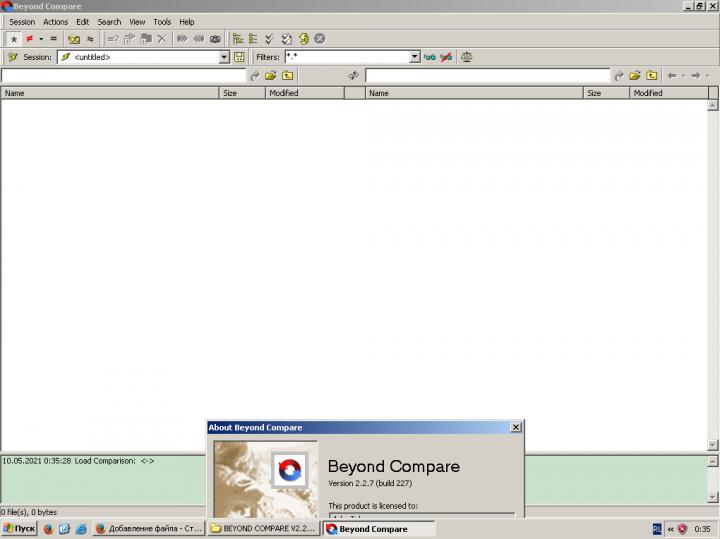Toggle the Show Differences not-equal icon
Viewport: 720px width, 539px height.
(x=30, y=39)
